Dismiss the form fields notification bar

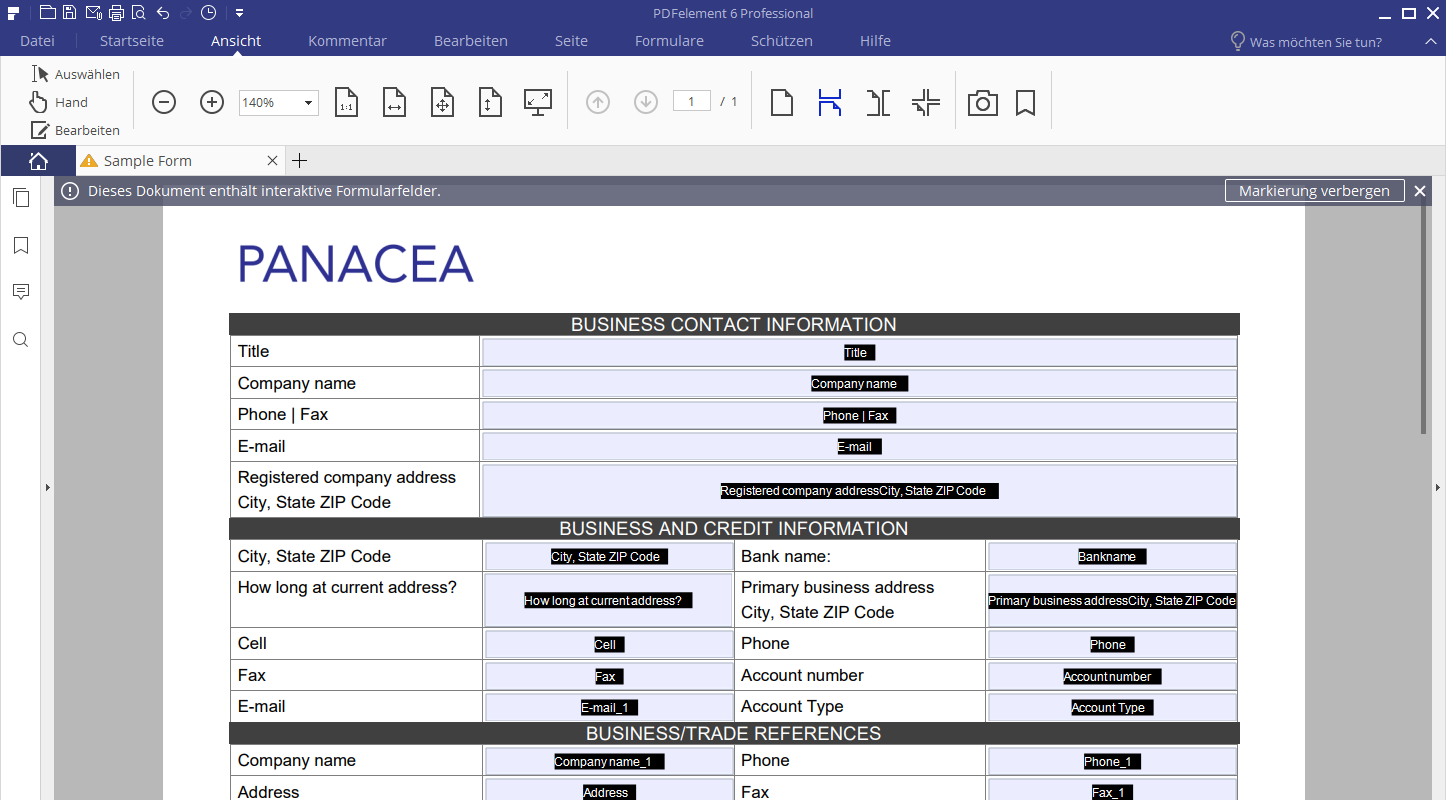coord(1420,191)
